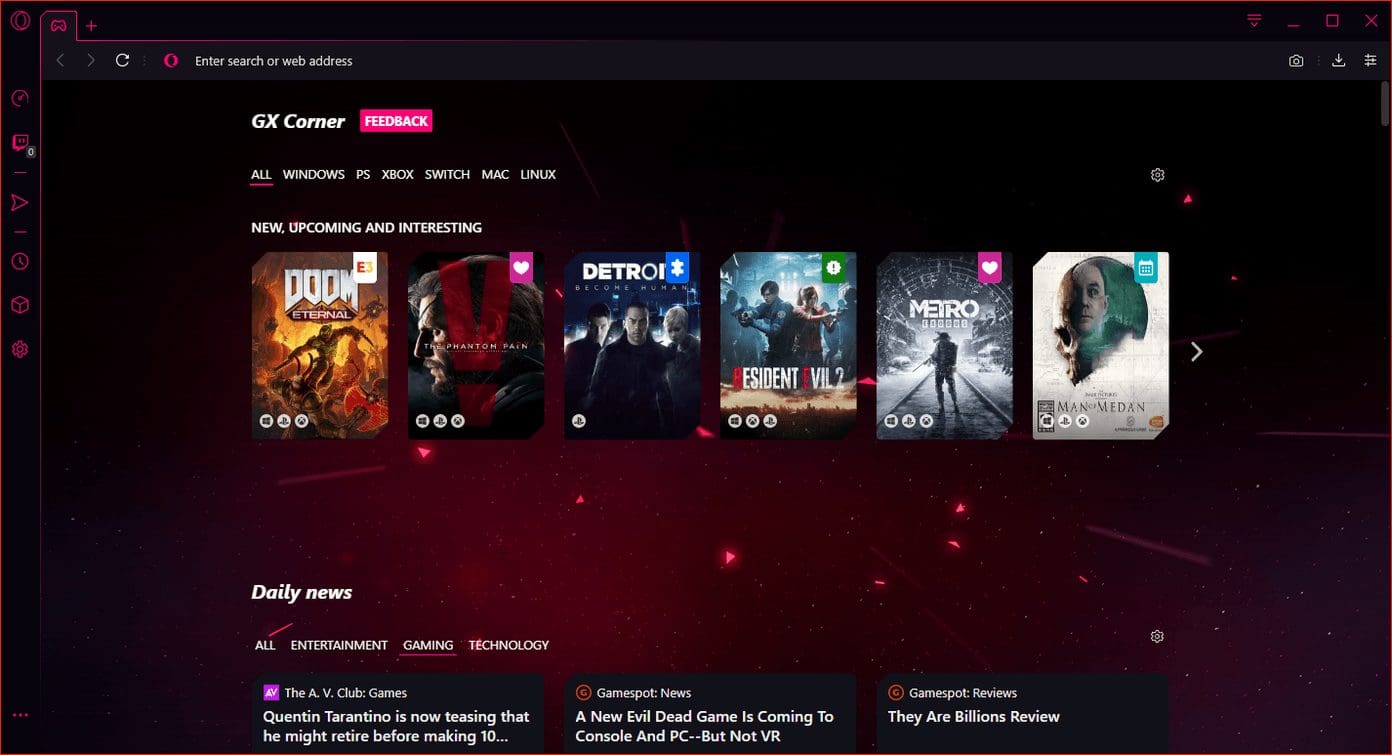Click puzzle badge on Detroit card
Image resolution: width=1392 pixels, height=755 pixels.
[677, 267]
